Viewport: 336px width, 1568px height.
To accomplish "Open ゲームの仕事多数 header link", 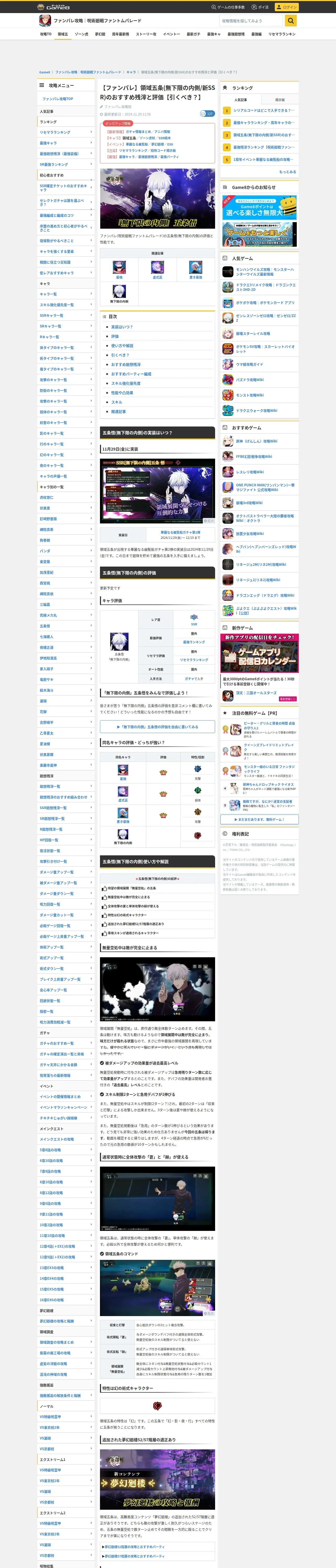I will pos(229,7).
